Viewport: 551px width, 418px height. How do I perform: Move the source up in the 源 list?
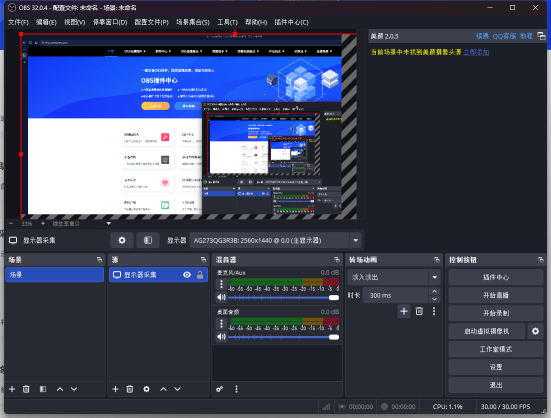(163, 389)
